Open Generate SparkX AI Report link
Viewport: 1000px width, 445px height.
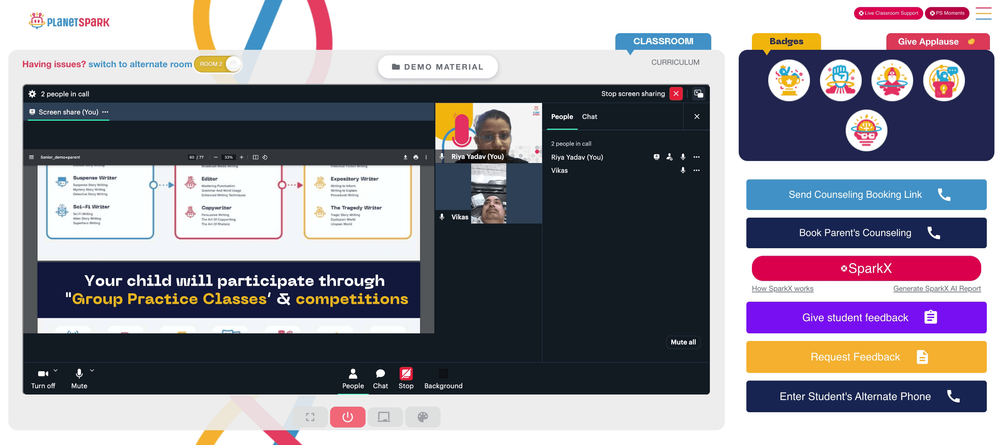(937, 289)
